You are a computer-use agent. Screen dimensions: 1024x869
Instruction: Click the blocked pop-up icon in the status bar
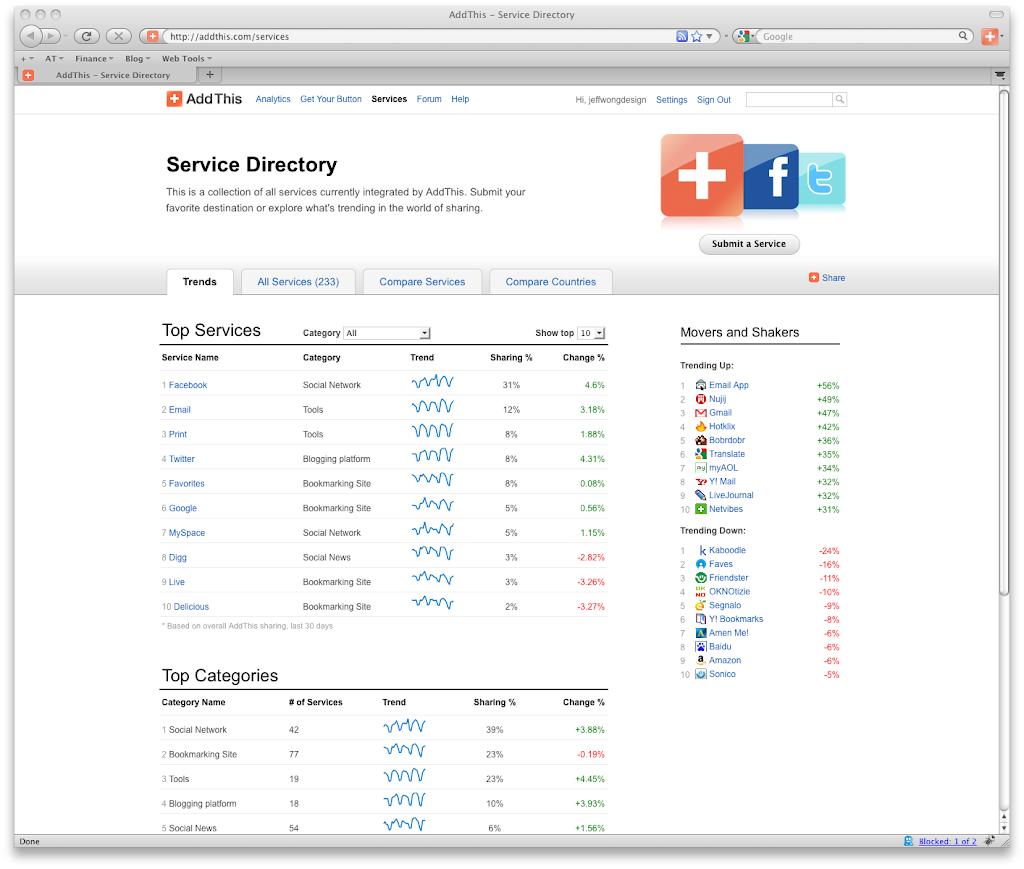point(908,841)
